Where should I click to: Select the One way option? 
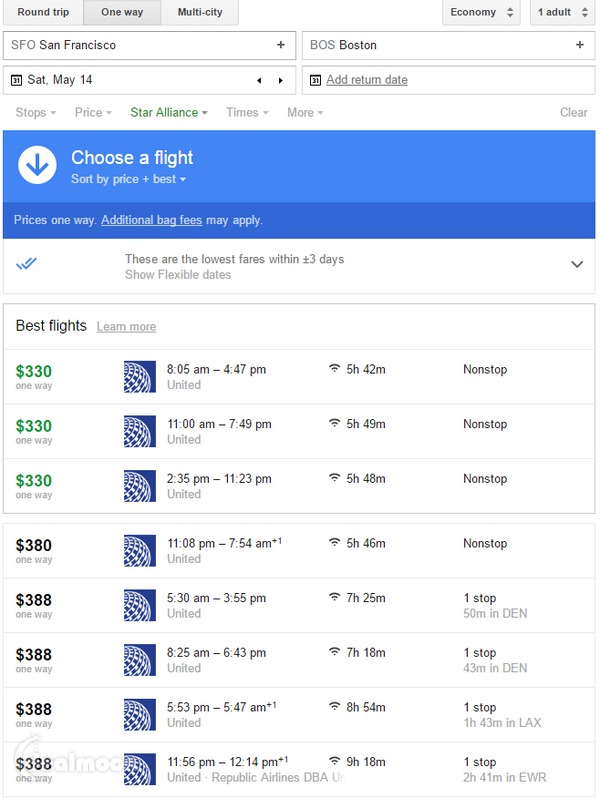[123, 12]
